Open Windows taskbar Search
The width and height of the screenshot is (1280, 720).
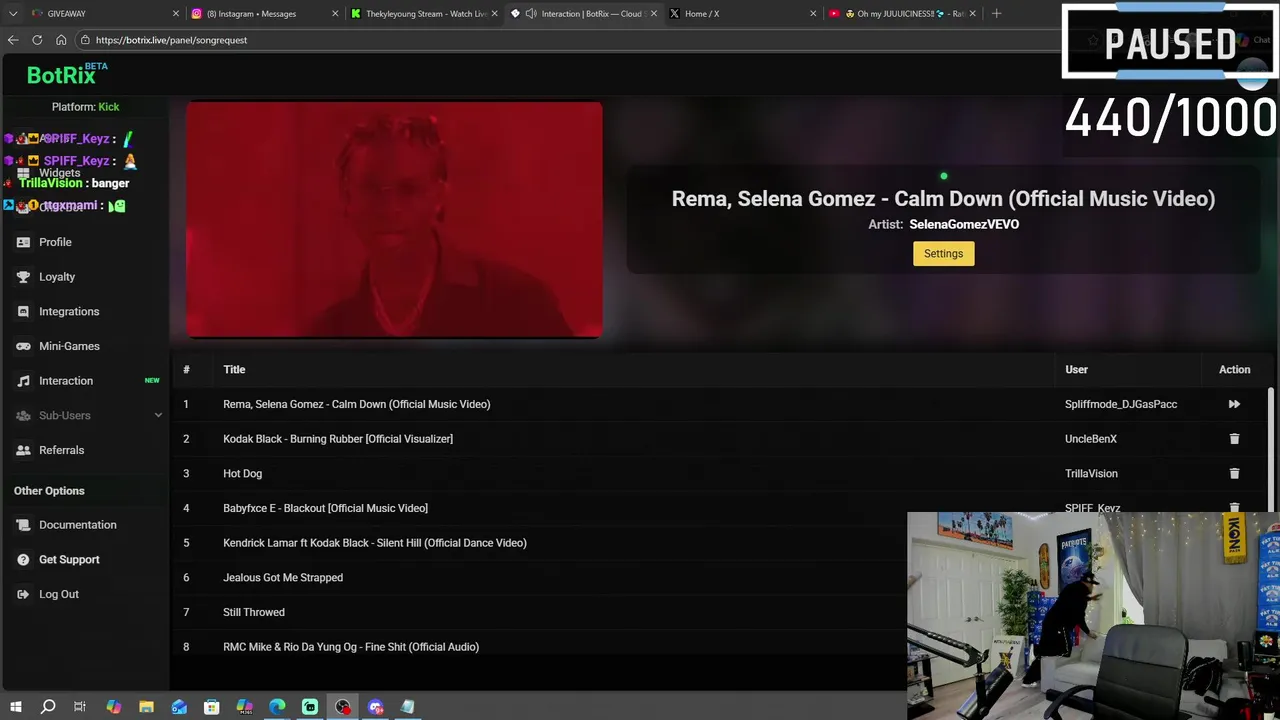click(x=48, y=707)
